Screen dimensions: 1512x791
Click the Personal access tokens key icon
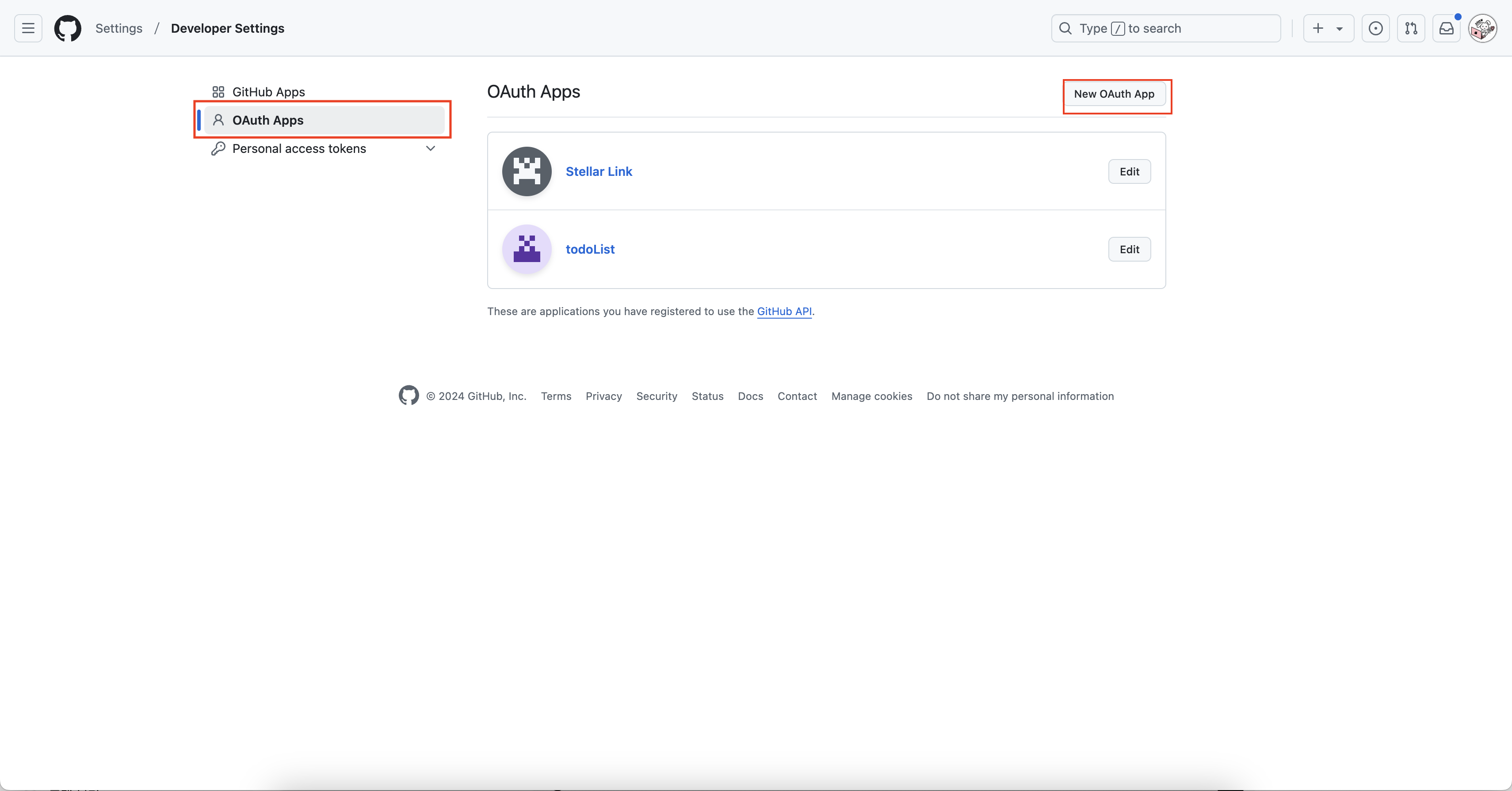pyautogui.click(x=218, y=148)
